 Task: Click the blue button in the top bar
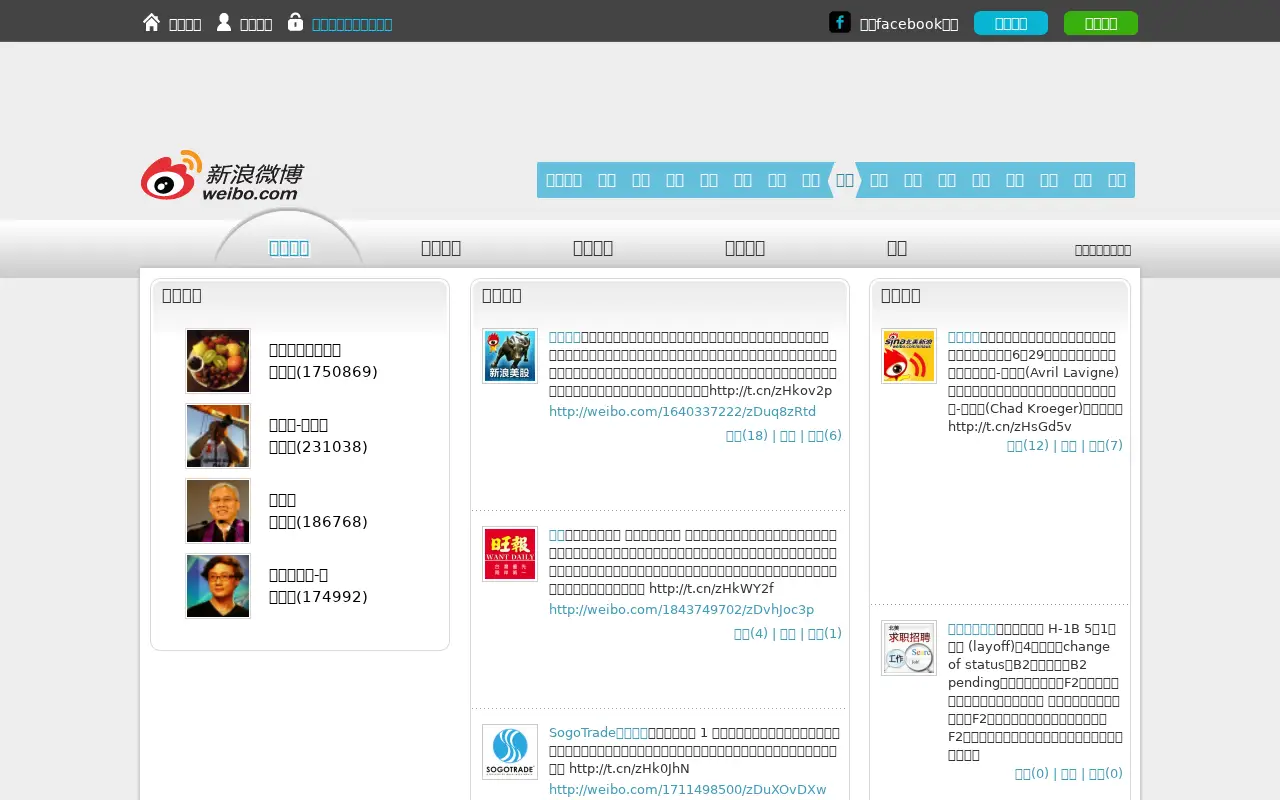pyautogui.click(x=1011, y=23)
